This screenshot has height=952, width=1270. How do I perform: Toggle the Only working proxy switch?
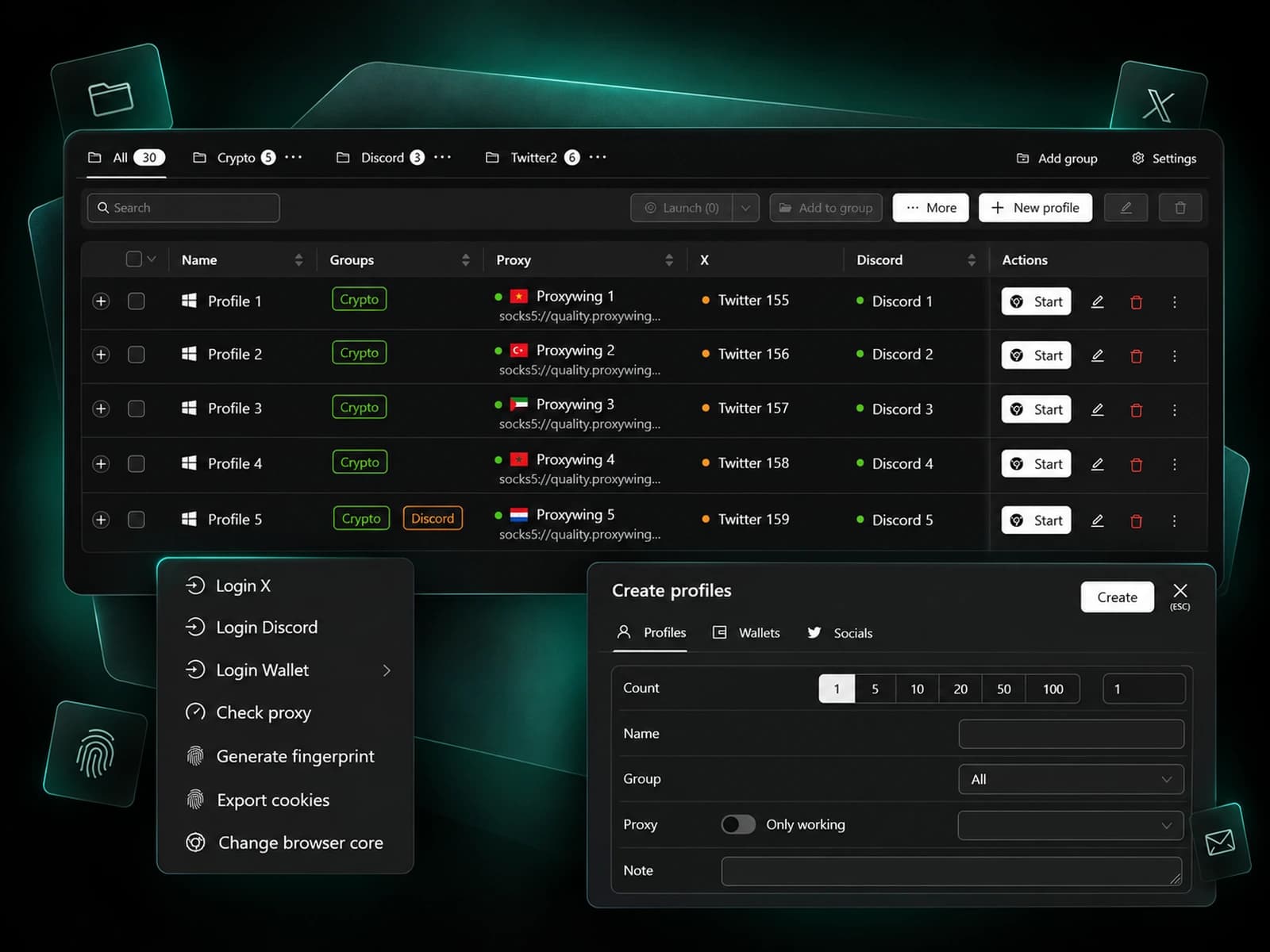point(738,824)
